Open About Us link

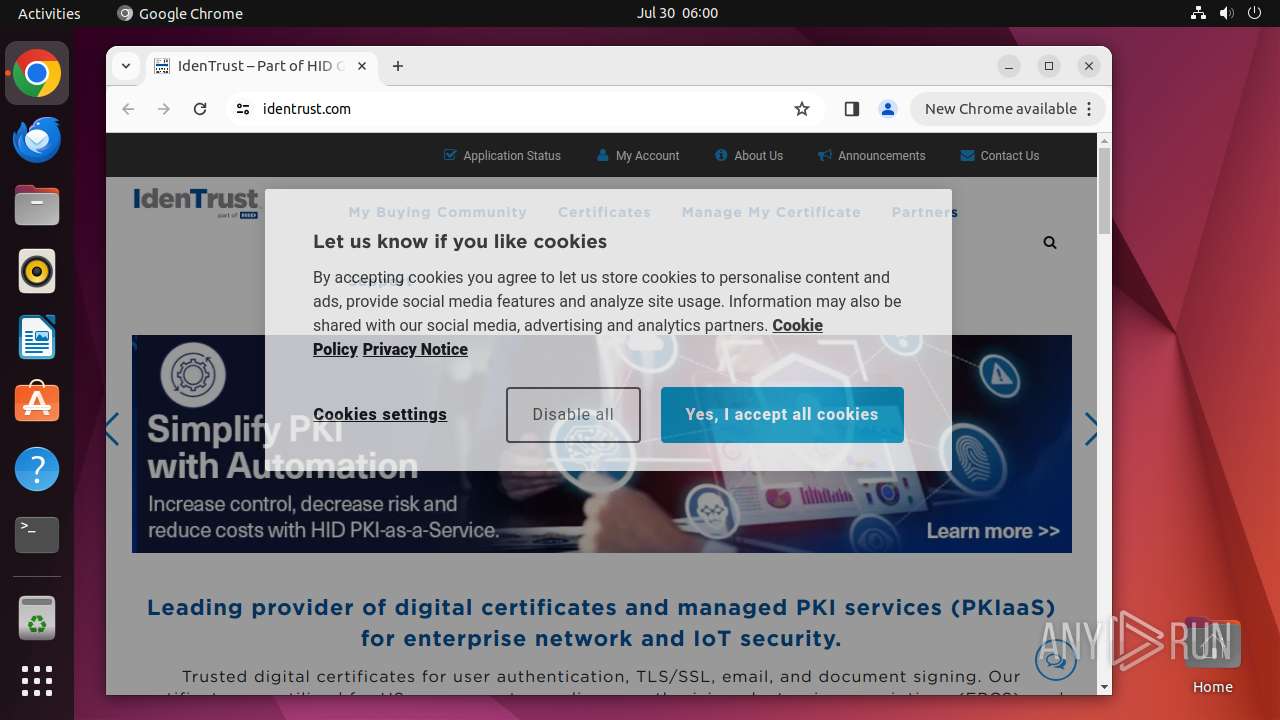pos(749,156)
